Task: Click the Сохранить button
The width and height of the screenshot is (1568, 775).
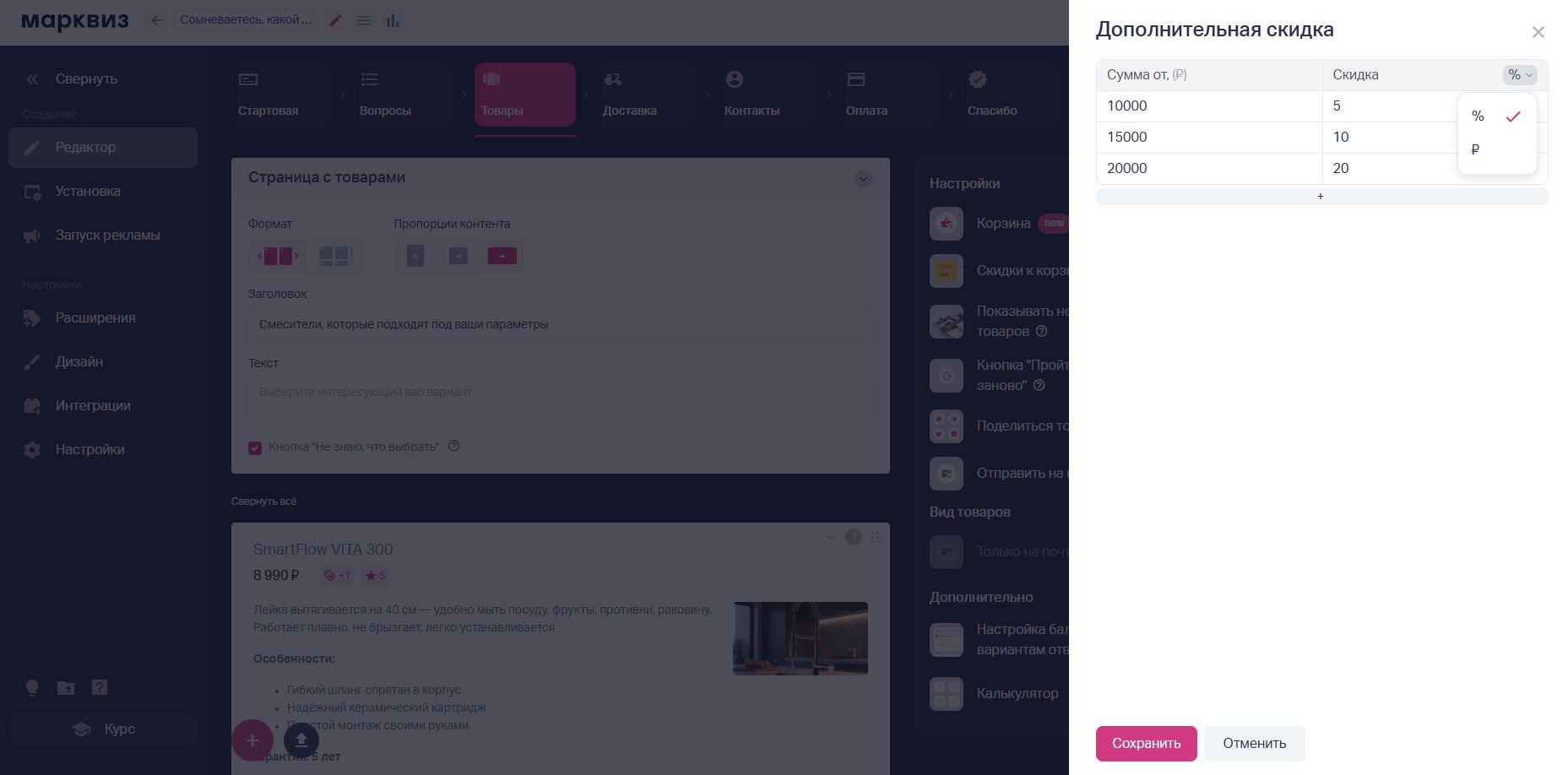Action: point(1146,744)
